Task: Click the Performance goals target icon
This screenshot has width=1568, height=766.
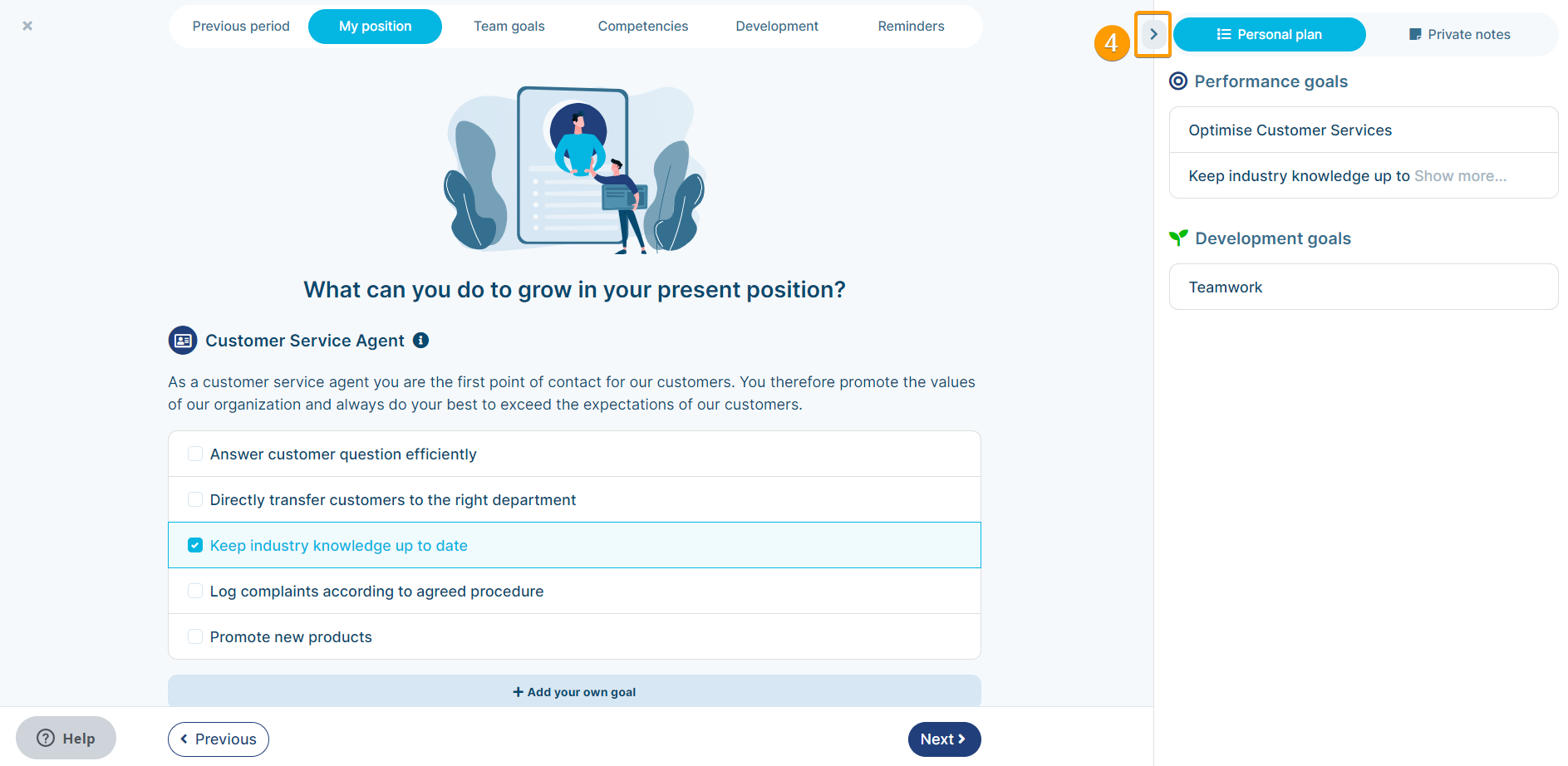Action: pyautogui.click(x=1178, y=81)
